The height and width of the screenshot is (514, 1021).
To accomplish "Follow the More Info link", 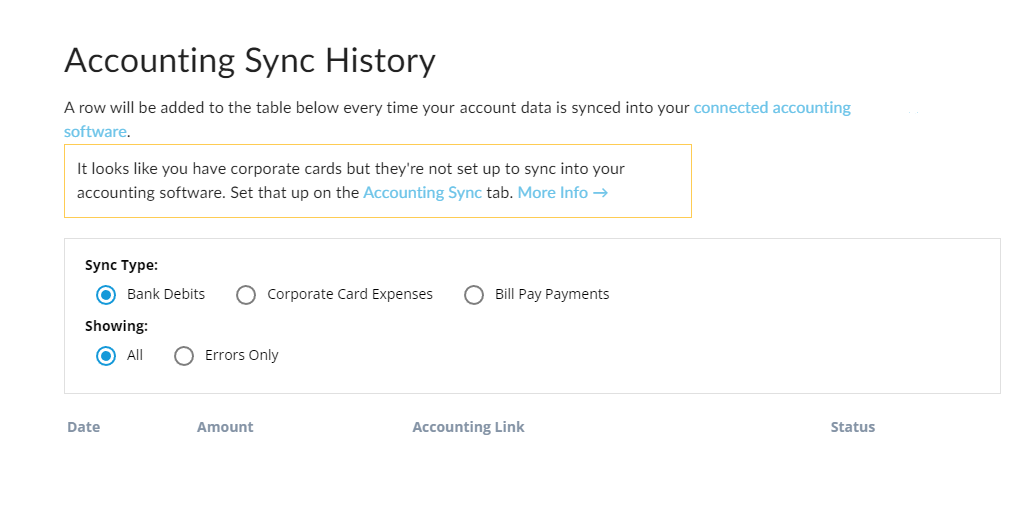I will click(x=553, y=193).
